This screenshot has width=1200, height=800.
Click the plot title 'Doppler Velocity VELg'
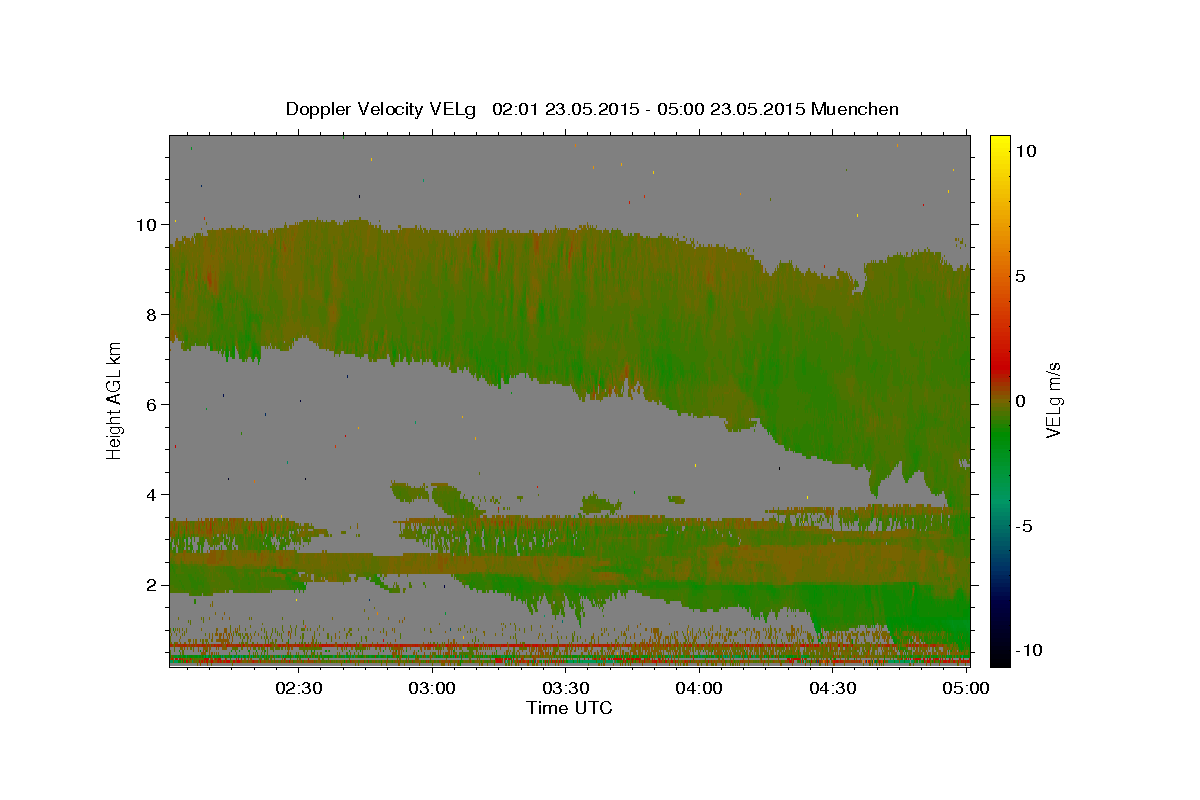point(380,110)
